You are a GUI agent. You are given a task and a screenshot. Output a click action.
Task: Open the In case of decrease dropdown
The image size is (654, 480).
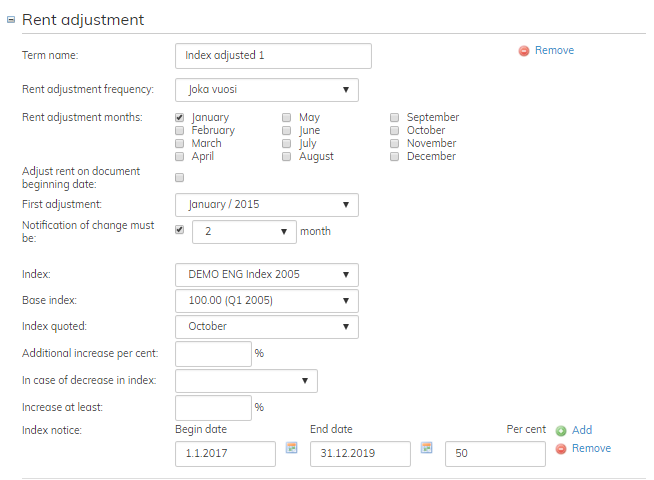[x=246, y=381]
